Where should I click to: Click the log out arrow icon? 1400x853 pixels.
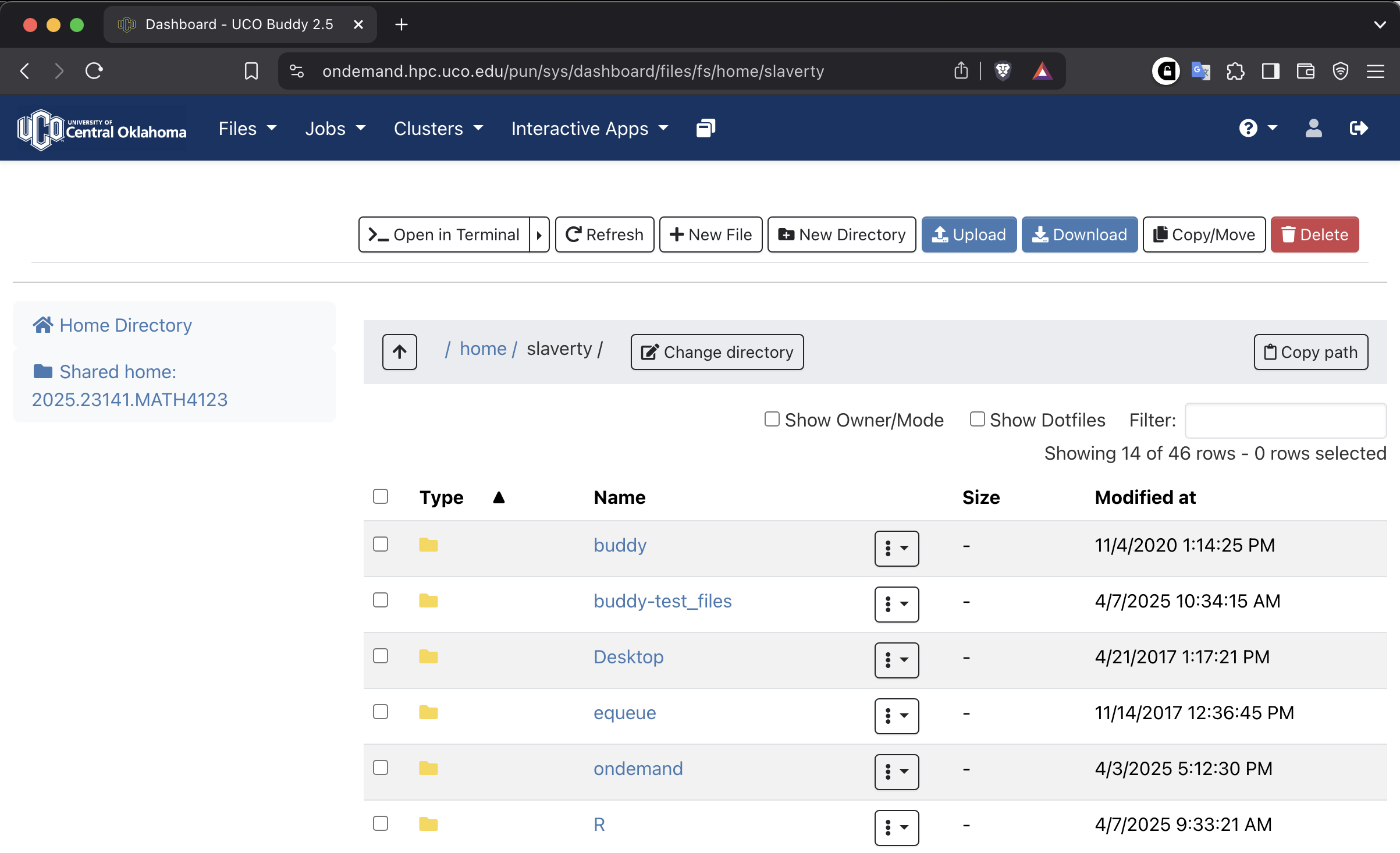click(x=1359, y=128)
